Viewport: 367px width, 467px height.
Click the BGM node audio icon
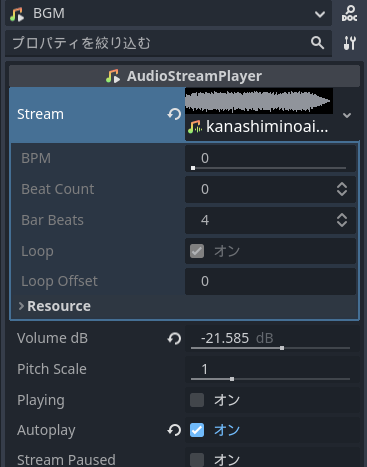pos(17,14)
